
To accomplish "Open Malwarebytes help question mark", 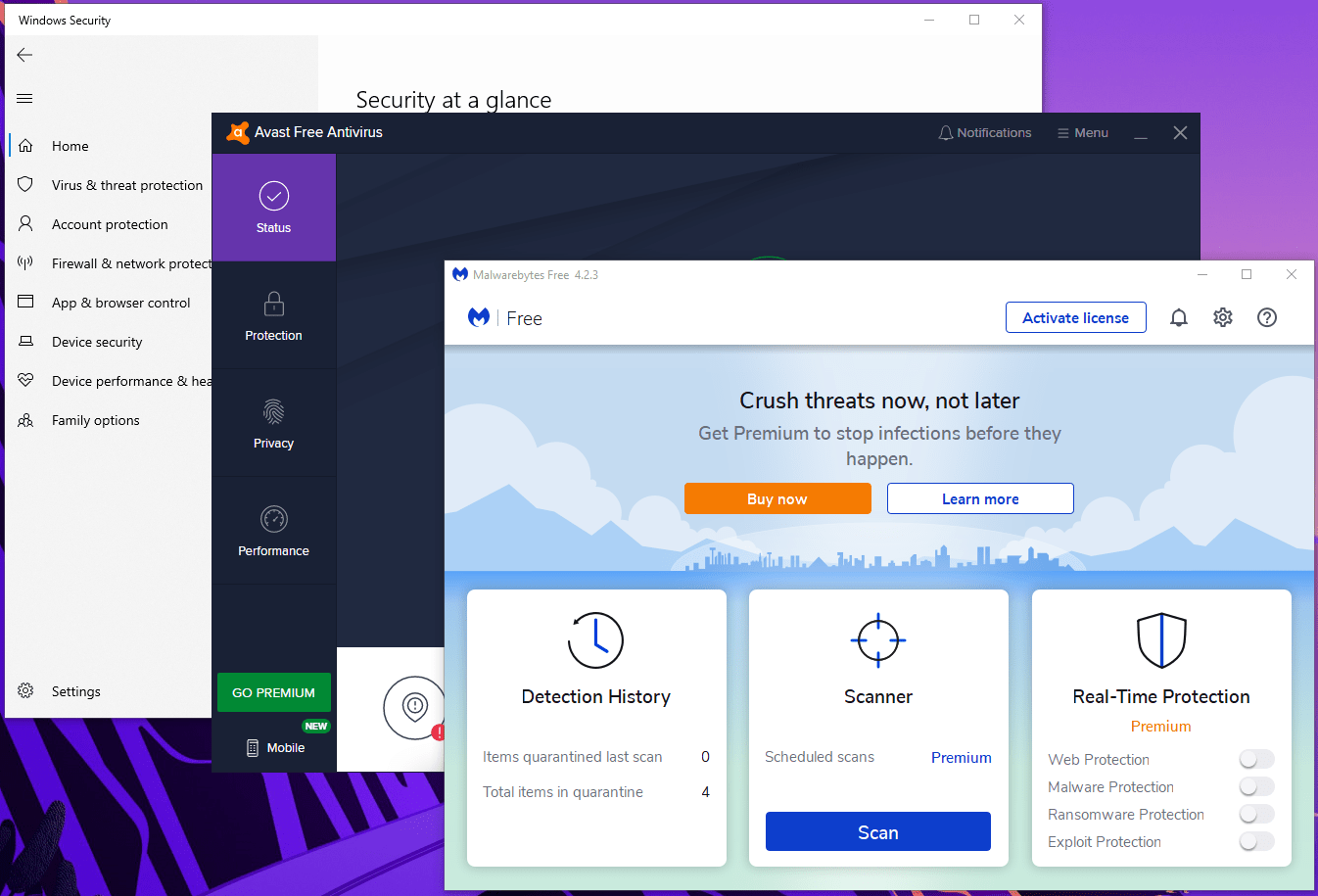I will (x=1267, y=317).
